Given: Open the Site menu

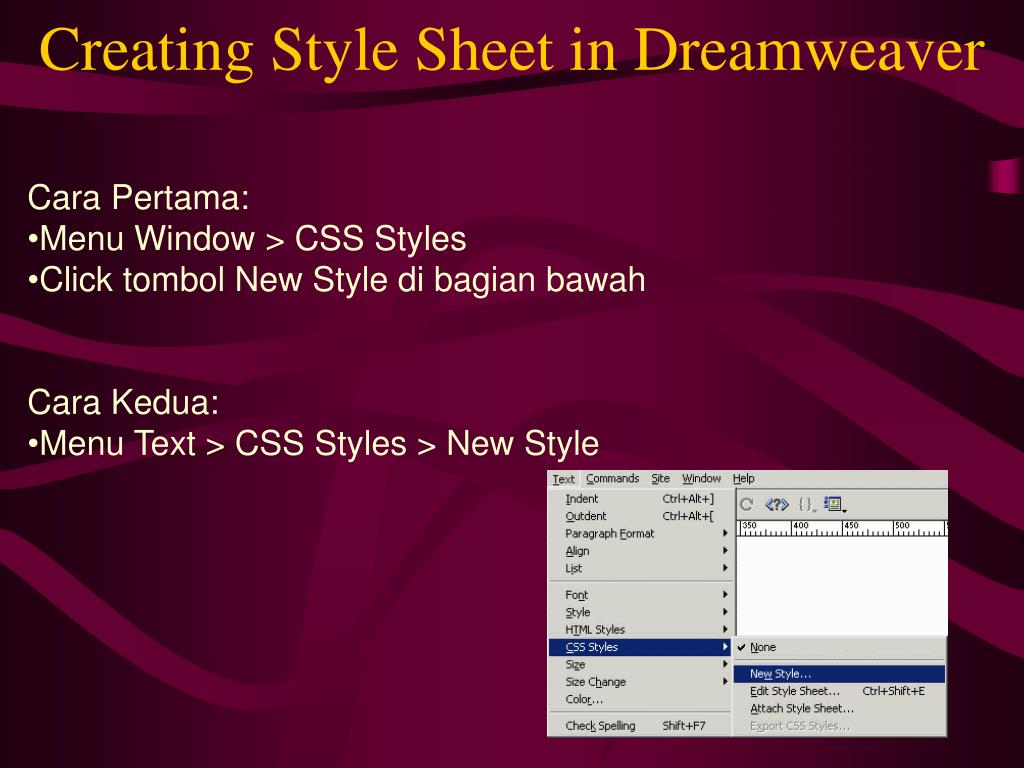Looking at the screenshot, I should tap(660, 479).
